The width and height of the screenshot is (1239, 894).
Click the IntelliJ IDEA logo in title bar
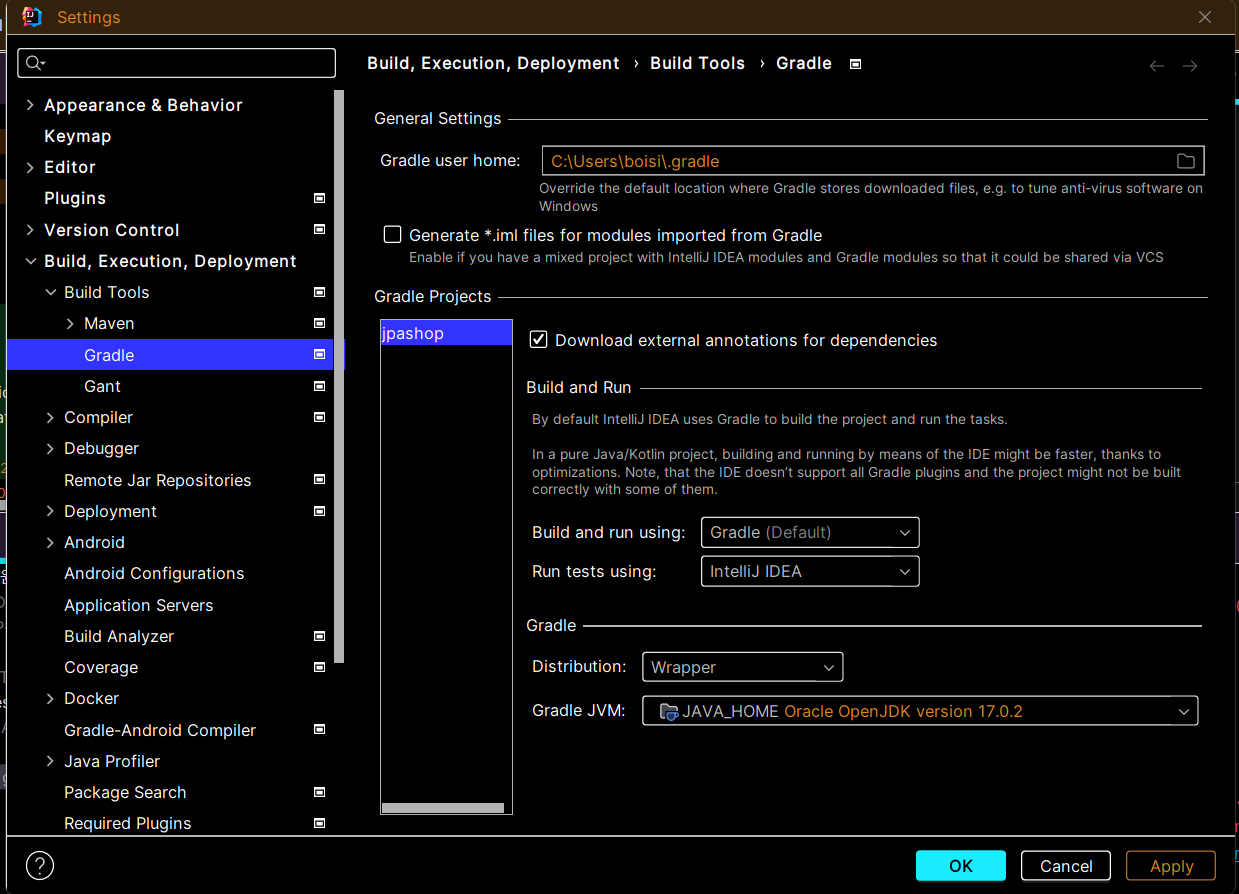pyautogui.click(x=31, y=17)
